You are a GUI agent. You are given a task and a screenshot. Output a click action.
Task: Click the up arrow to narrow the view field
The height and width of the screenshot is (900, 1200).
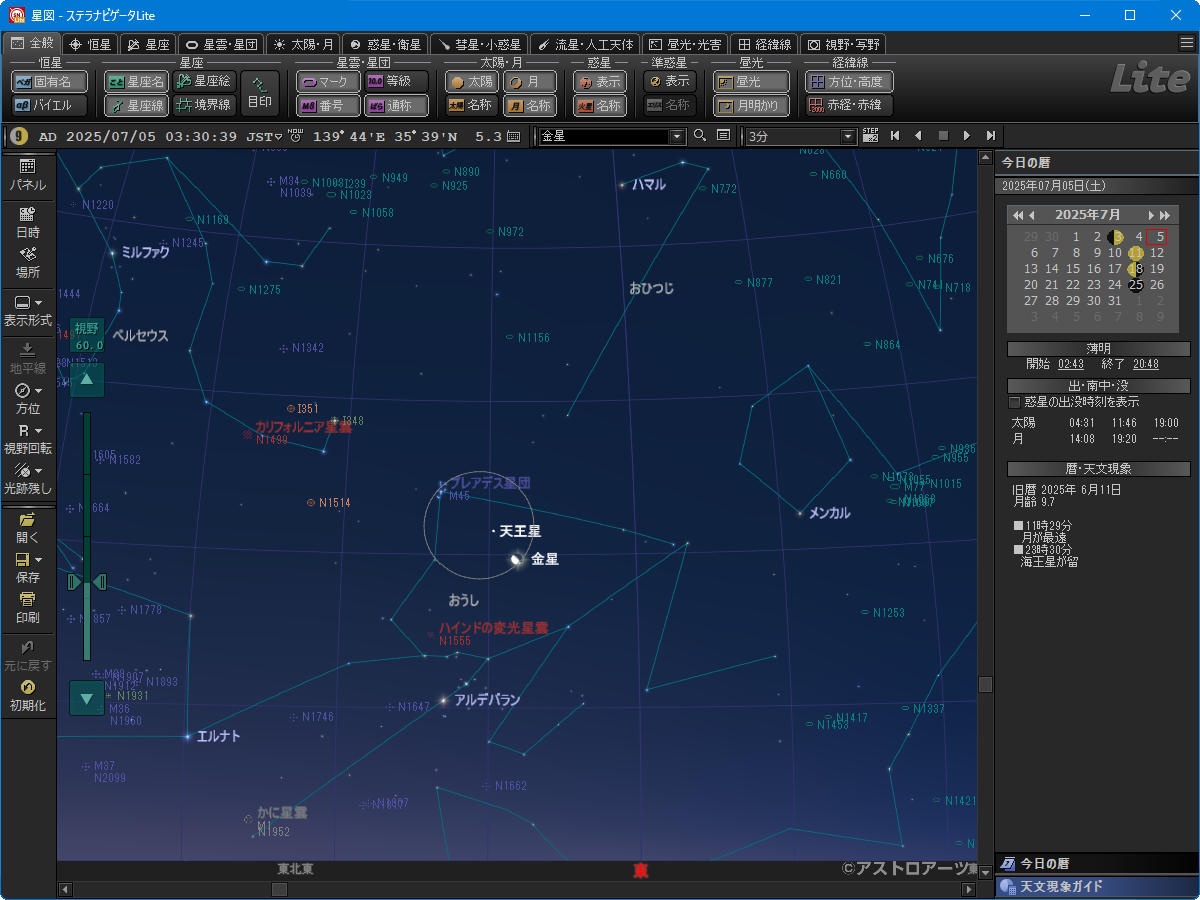coord(87,379)
